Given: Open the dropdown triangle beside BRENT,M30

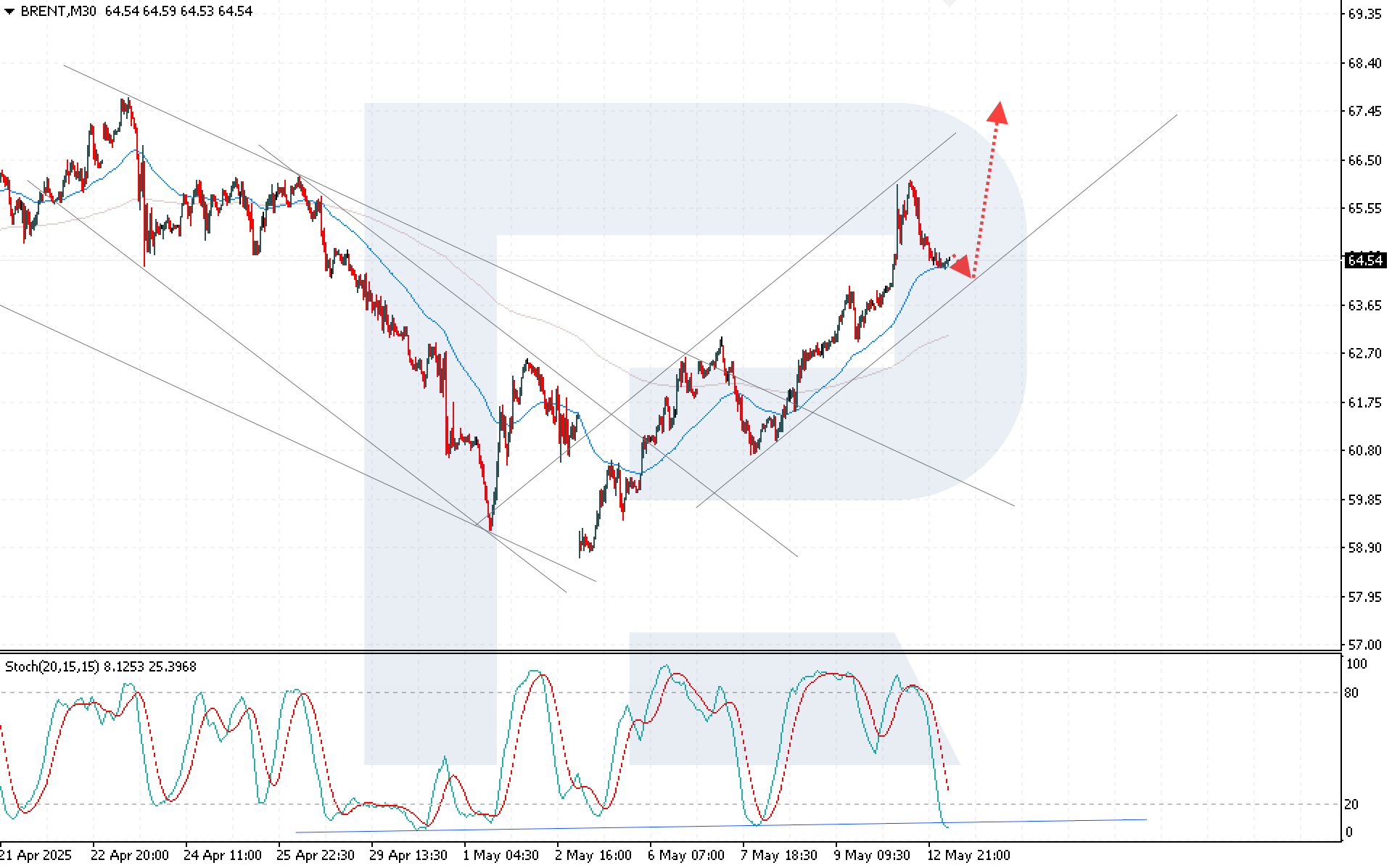Looking at the screenshot, I should (x=9, y=12).
